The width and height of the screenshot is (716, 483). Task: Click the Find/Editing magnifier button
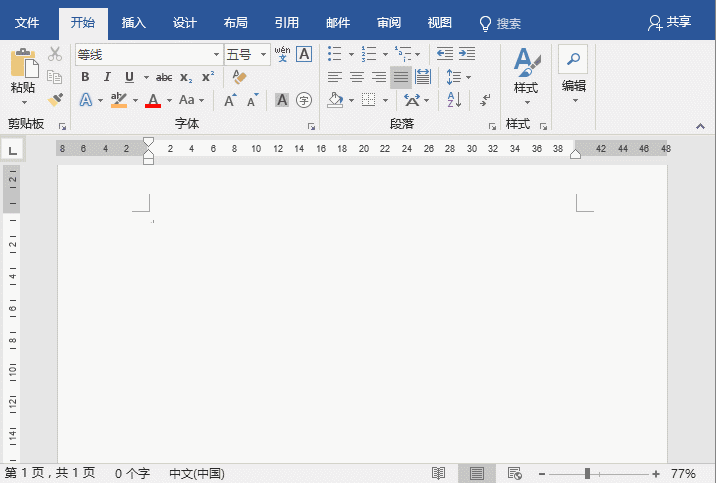[573, 60]
